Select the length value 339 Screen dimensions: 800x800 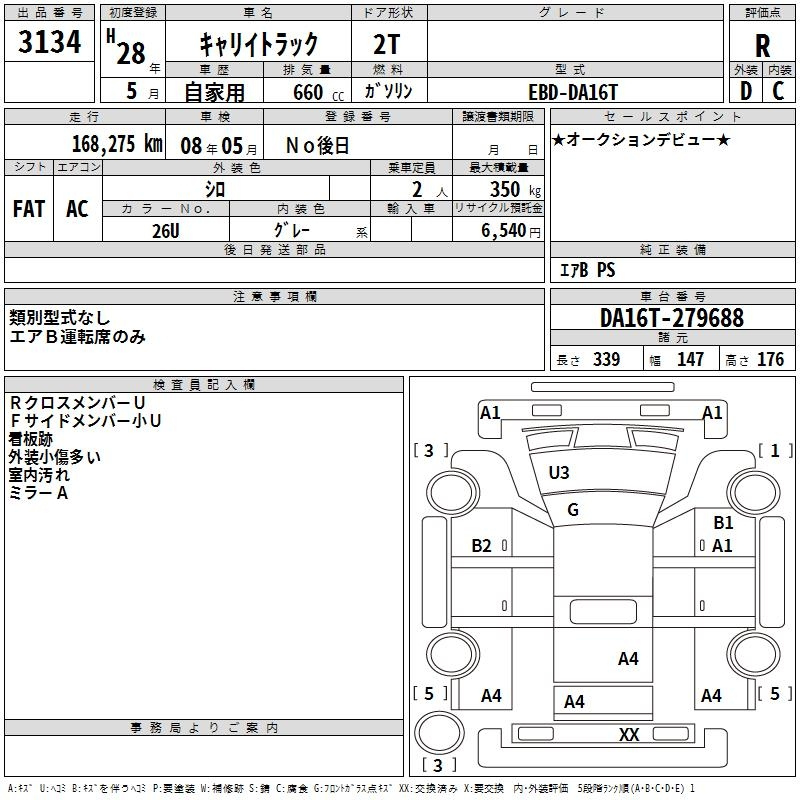coord(607,359)
